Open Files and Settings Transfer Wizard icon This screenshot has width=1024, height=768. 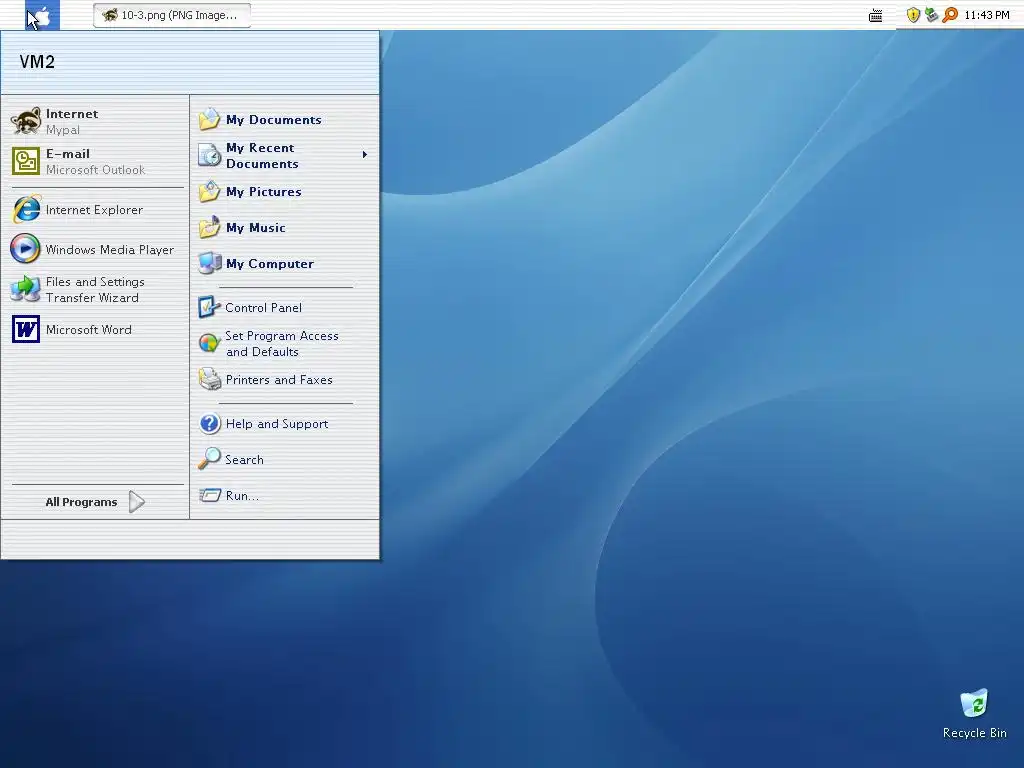click(x=25, y=289)
